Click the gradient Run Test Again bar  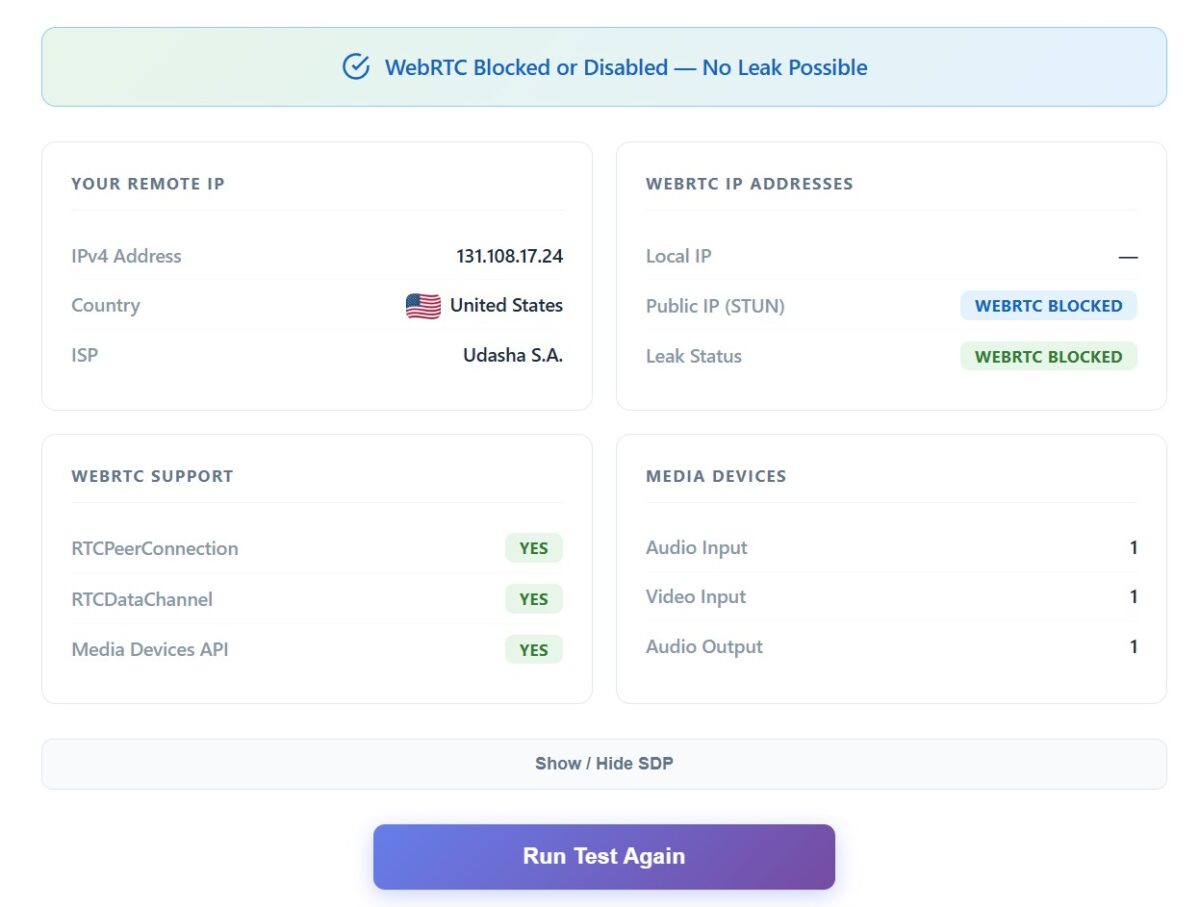[603, 856]
